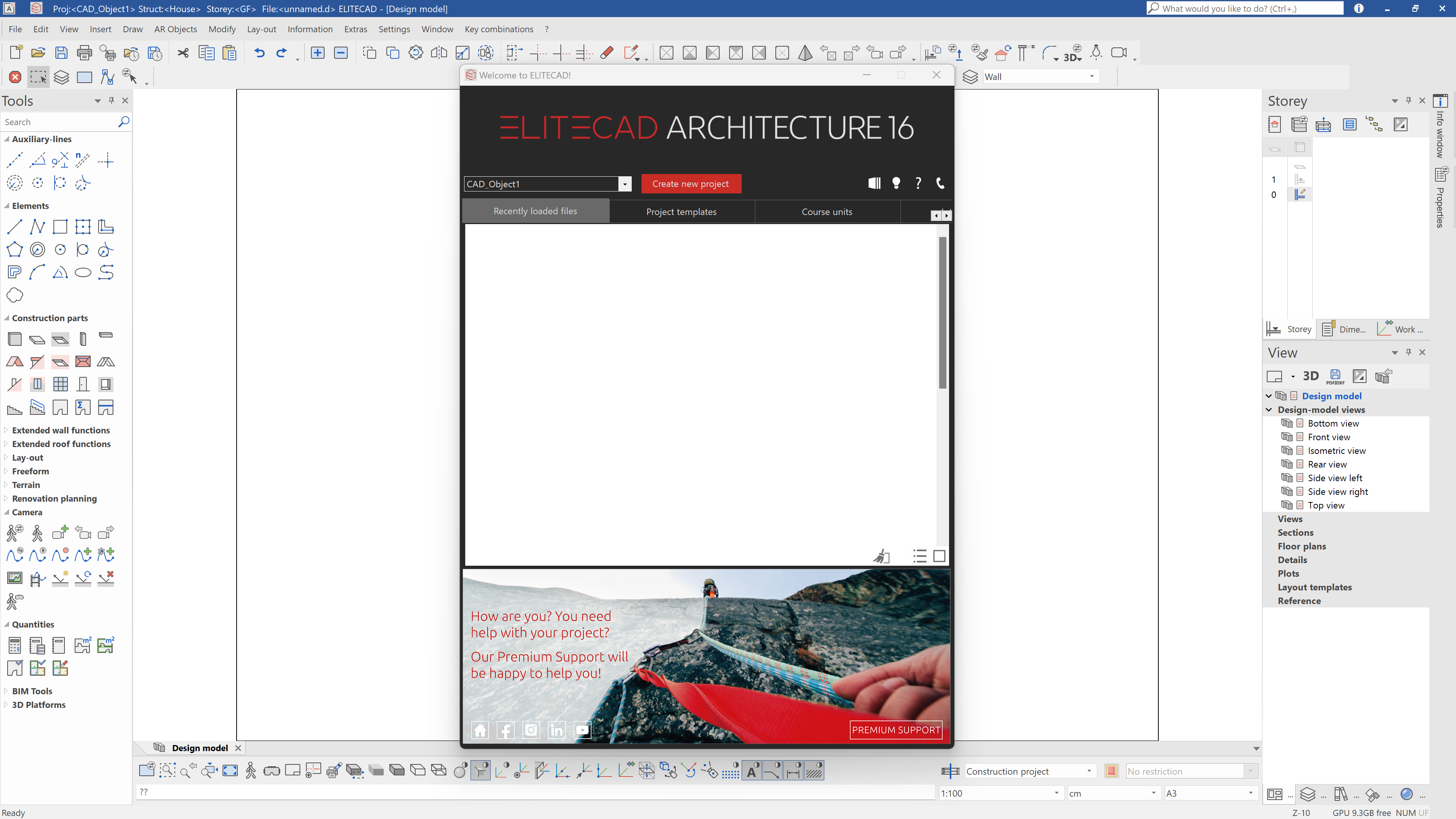The image size is (1456, 819).
Task: Click the calculator icon in Quantities
Action: click(x=15, y=645)
